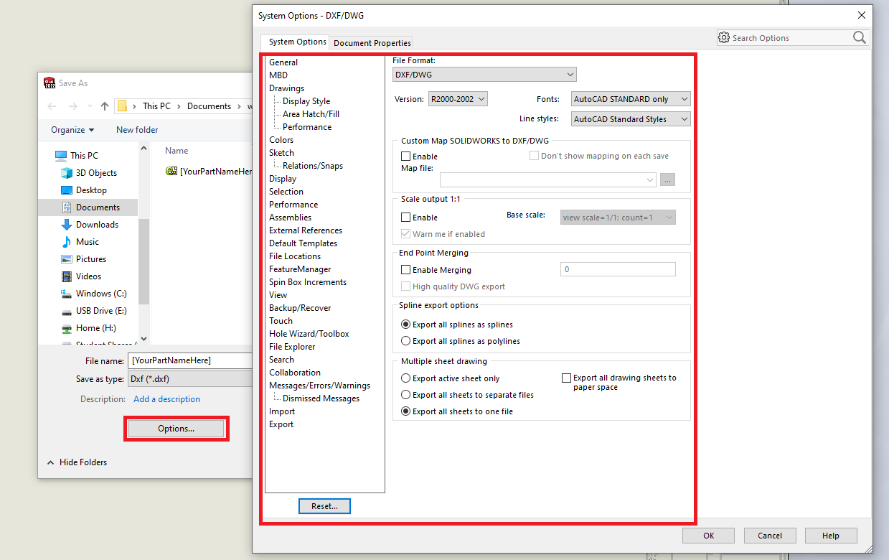Screen dimensions: 889x560
Task: Click the up-folder arrow in Save As
Action: [103, 106]
